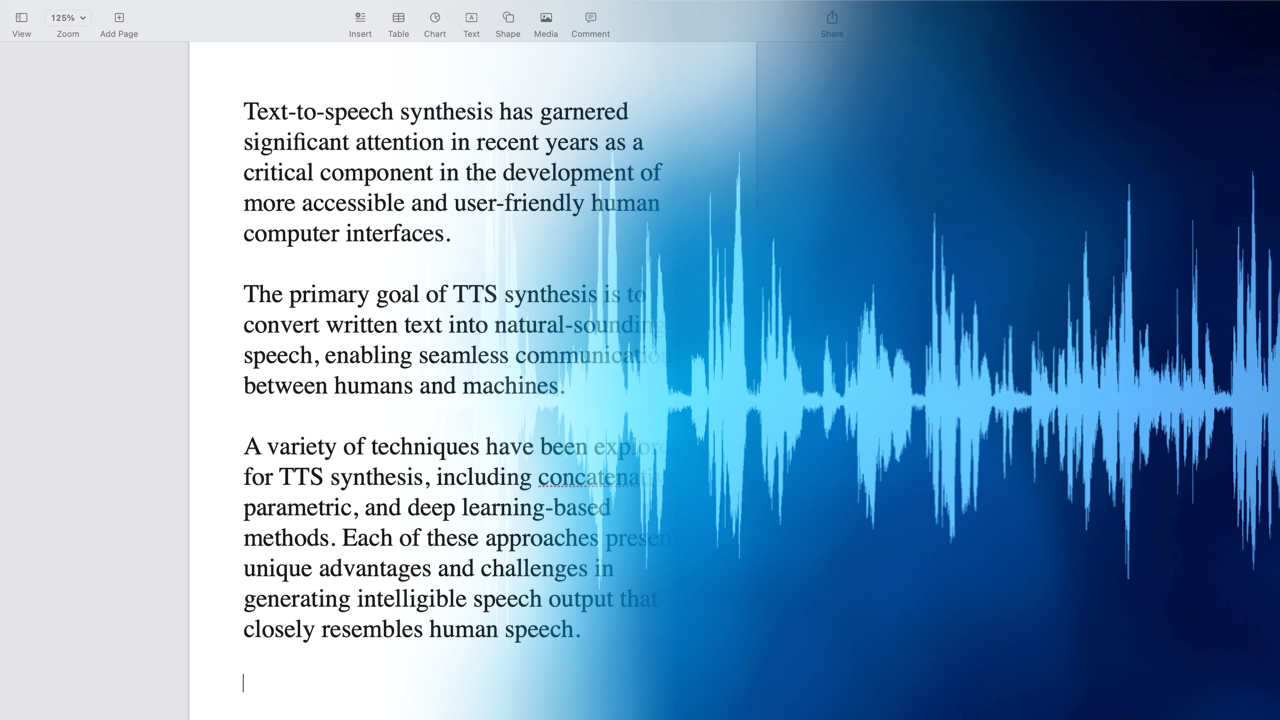Image resolution: width=1280 pixels, height=720 pixels.
Task: Open the Chart insertion options
Action: (x=434, y=22)
